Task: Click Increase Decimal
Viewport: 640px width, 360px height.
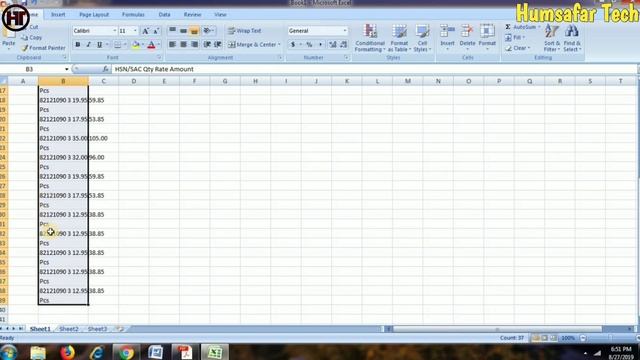Action: tap(333, 44)
